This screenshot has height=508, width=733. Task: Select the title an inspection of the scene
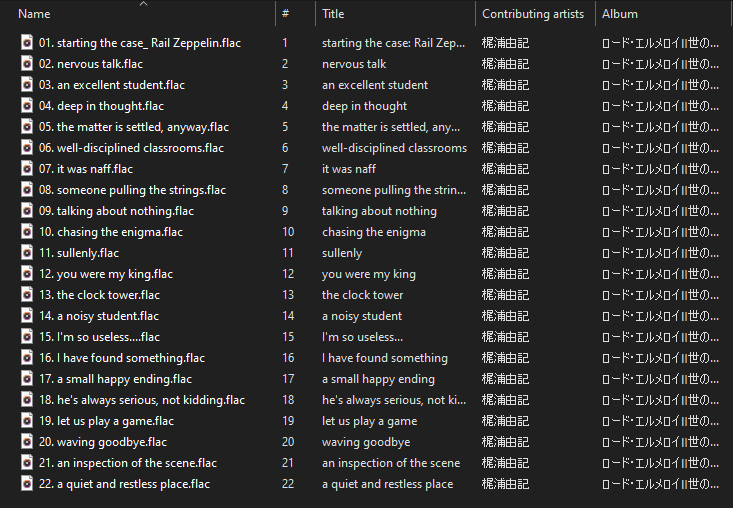(x=391, y=463)
